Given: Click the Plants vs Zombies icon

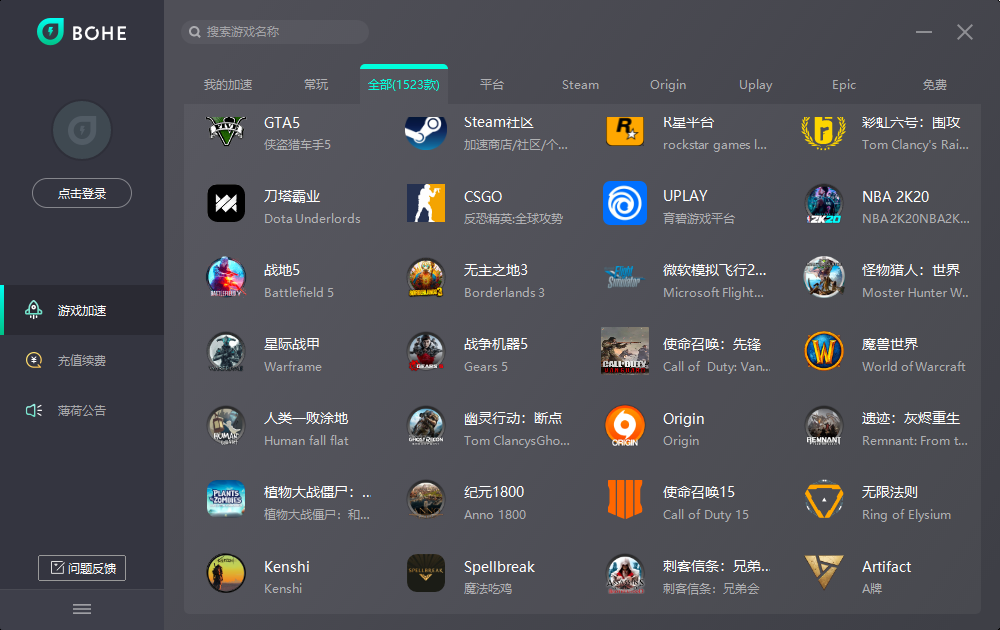Looking at the screenshot, I should tap(226, 499).
